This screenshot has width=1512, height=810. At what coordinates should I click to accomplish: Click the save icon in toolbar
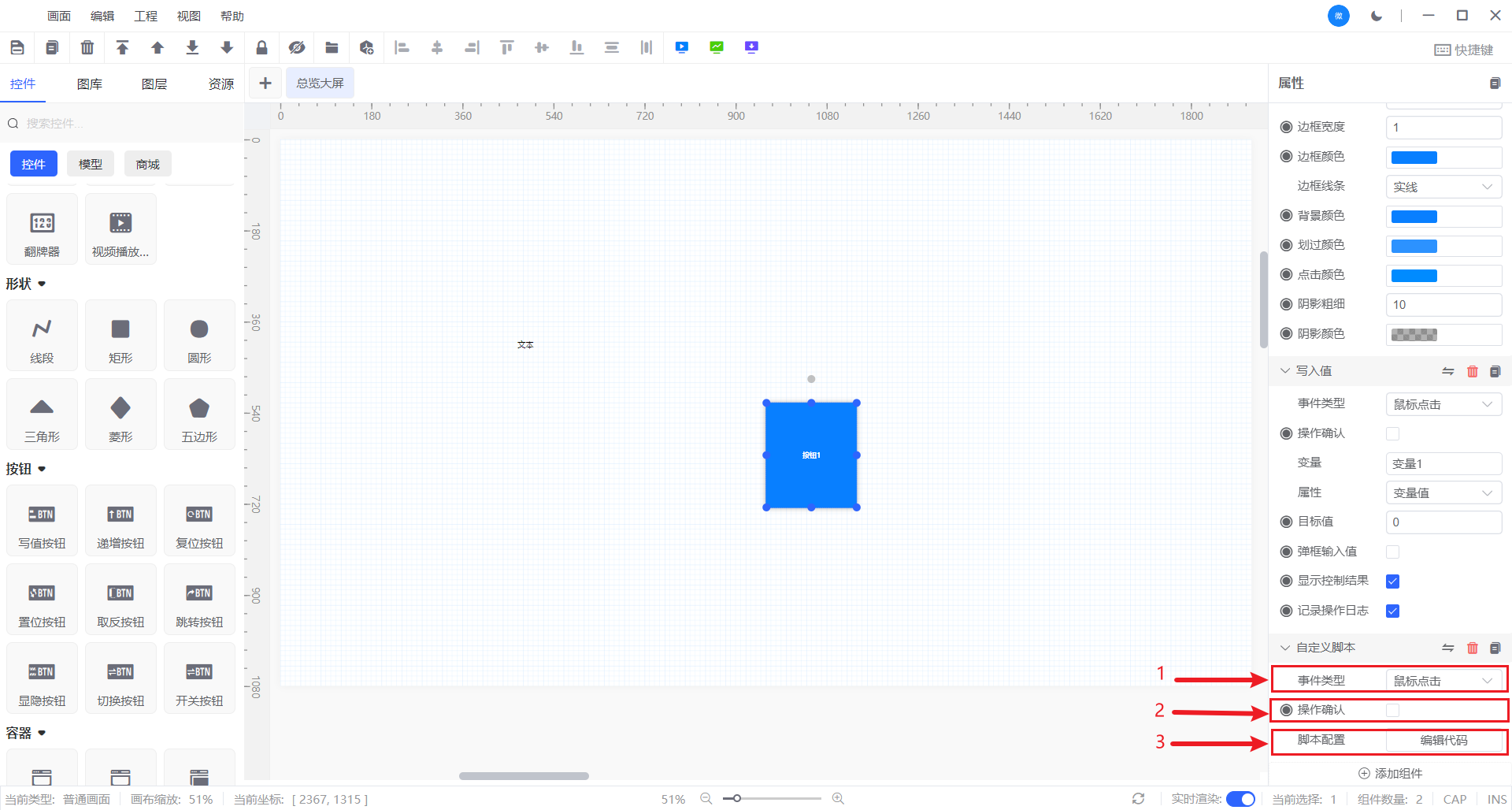[x=17, y=48]
